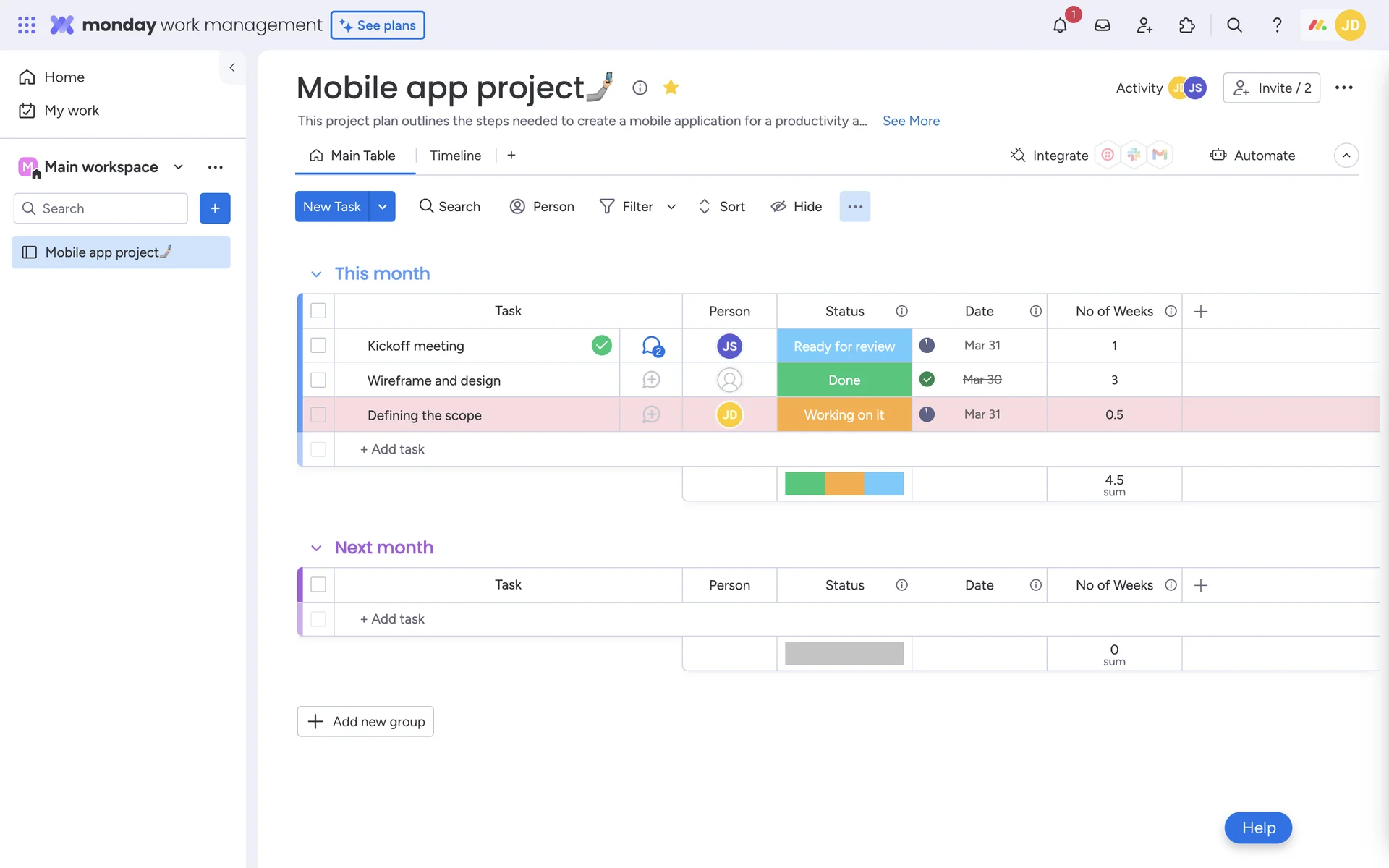Screen dimensions: 1389x868
Task: Click the invite members icon in top bar
Action: (x=1144, y=25)
